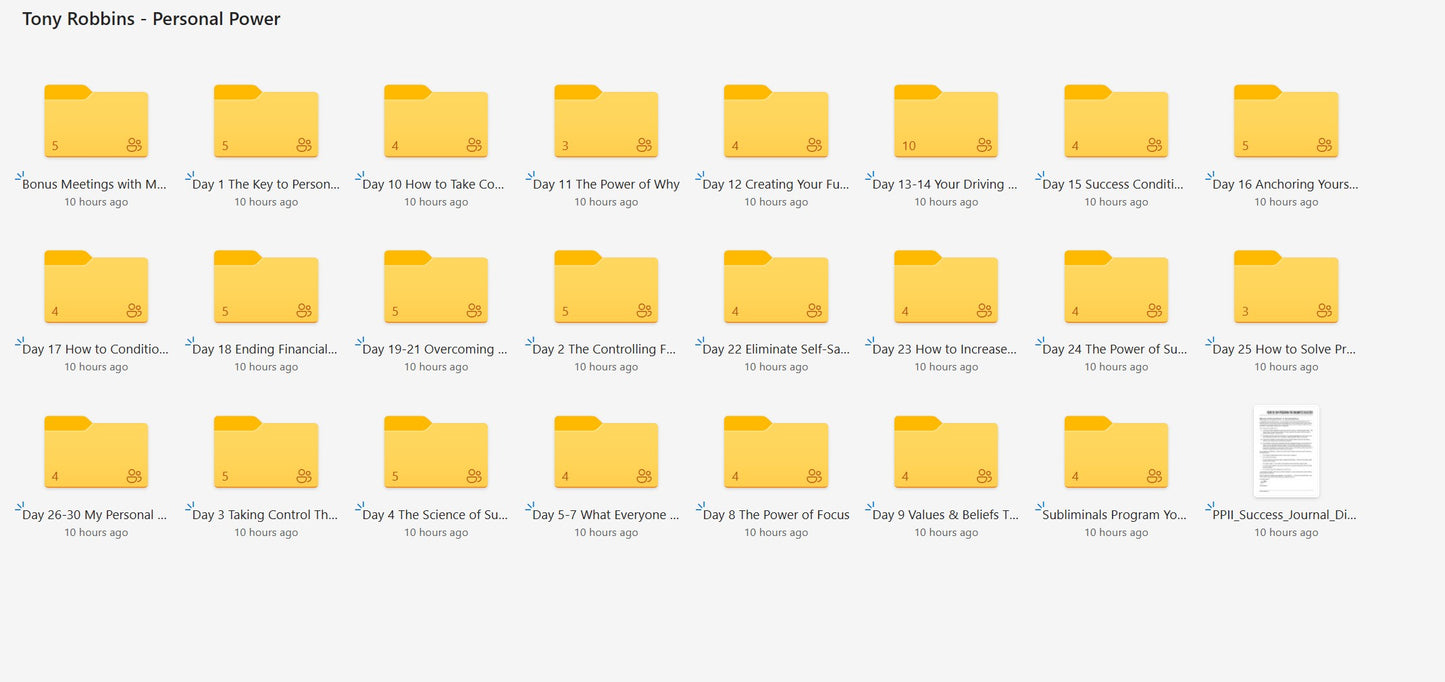Click the 'Day 15 Success Conditi...' label
This screenshot has width=1445, height=682.
click(x=1113, y=184)
